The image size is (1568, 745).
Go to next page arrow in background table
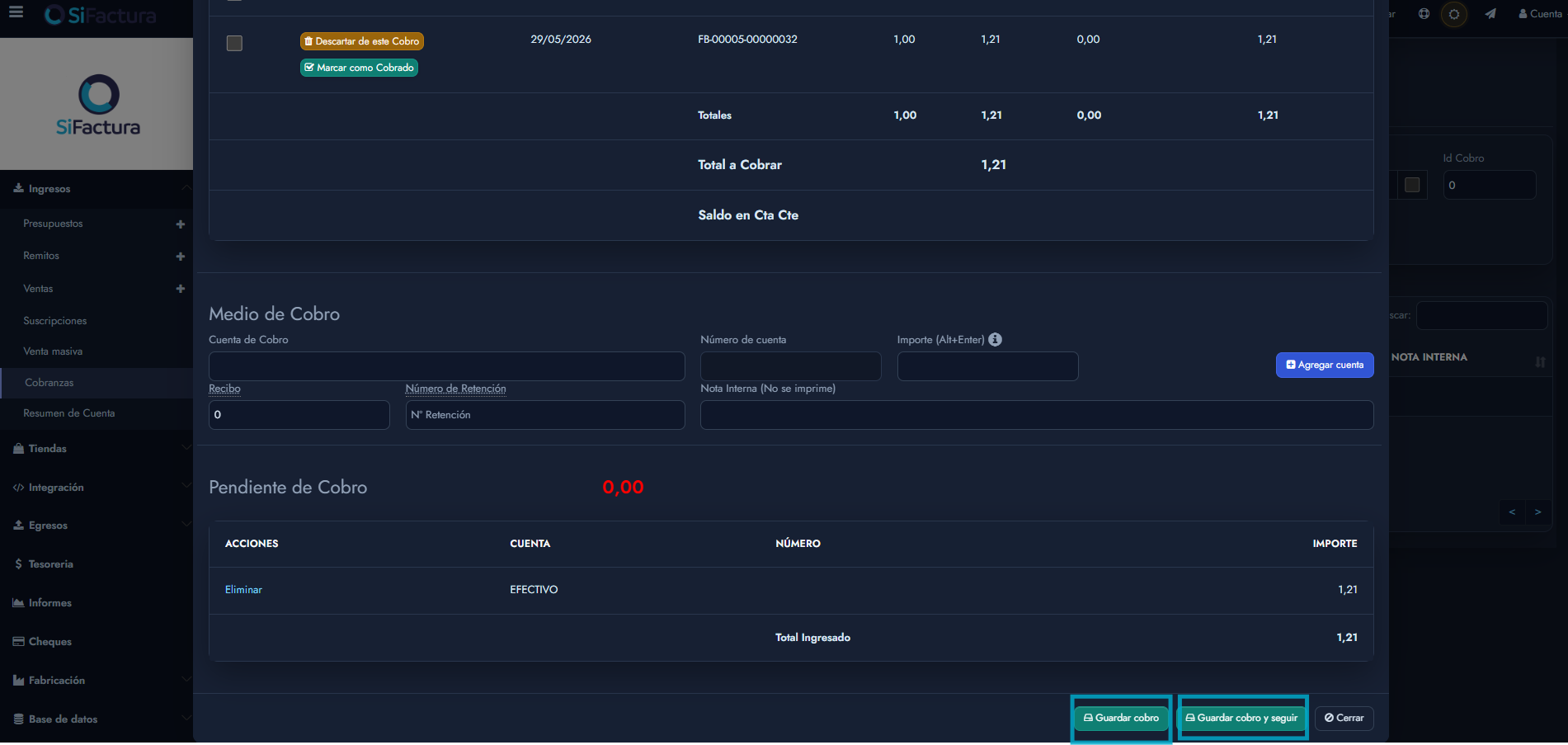point(1537,512)
